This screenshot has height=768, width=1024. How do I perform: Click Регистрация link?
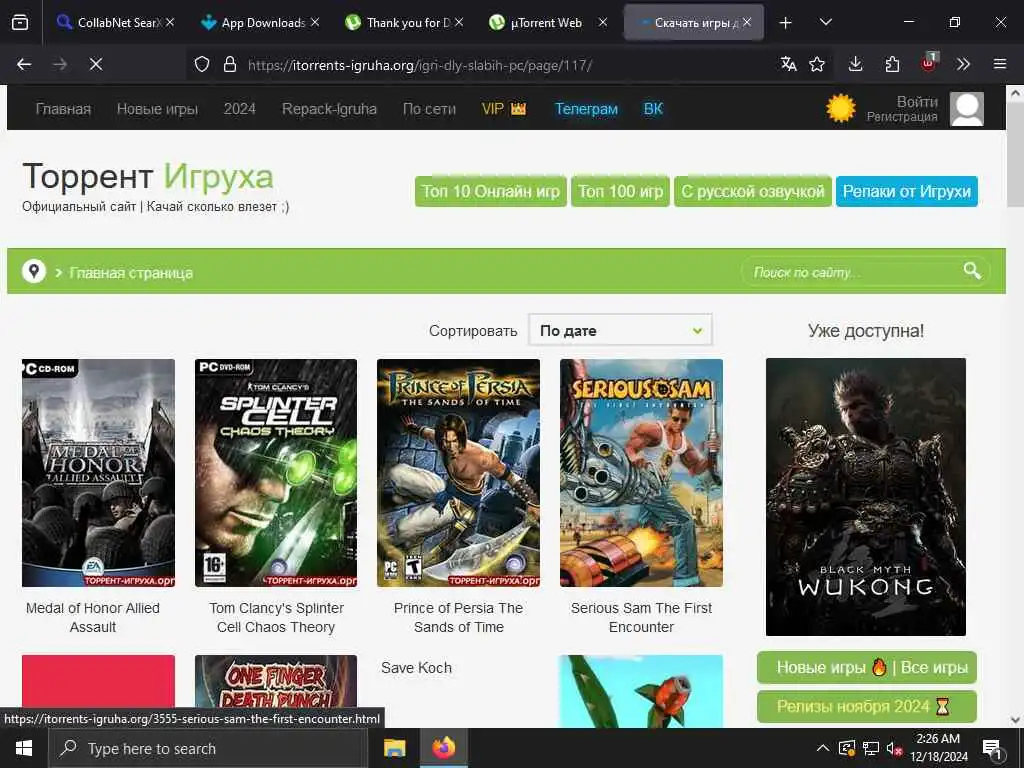point(902,117)
